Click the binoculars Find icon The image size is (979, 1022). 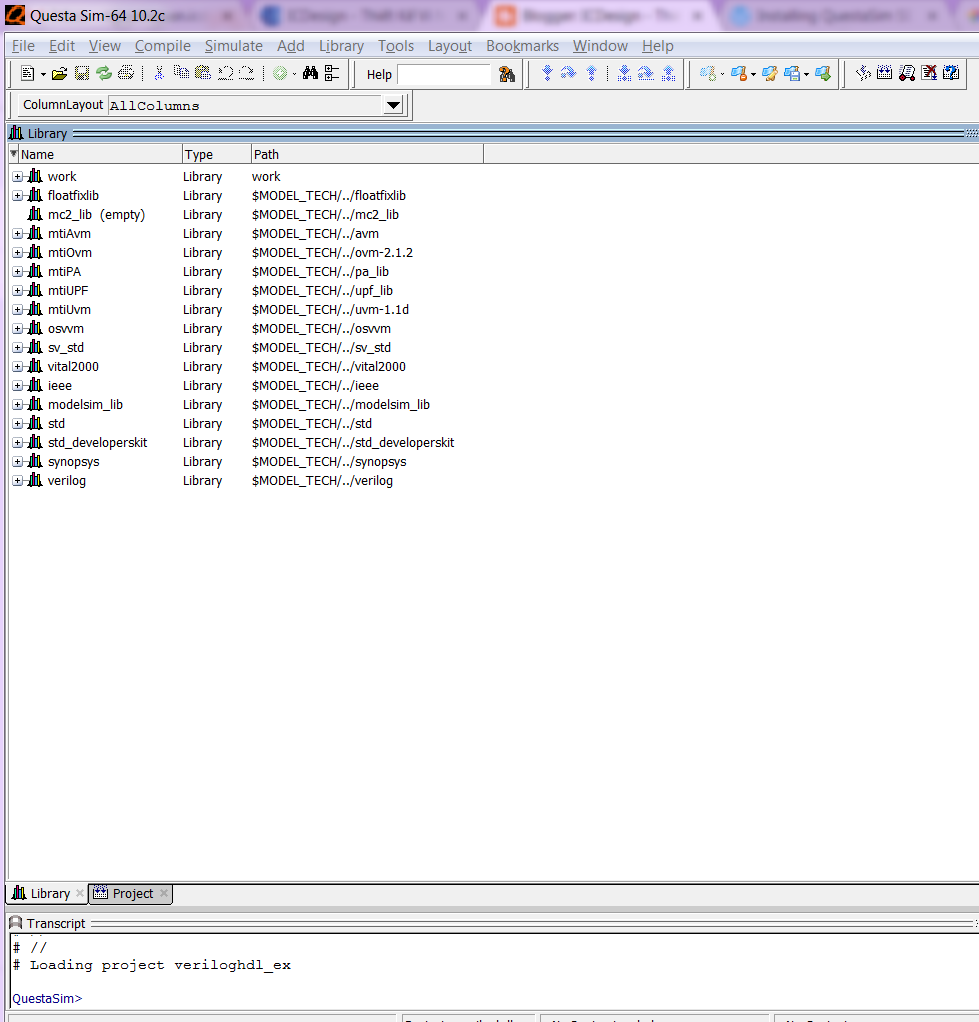[310, 73]
